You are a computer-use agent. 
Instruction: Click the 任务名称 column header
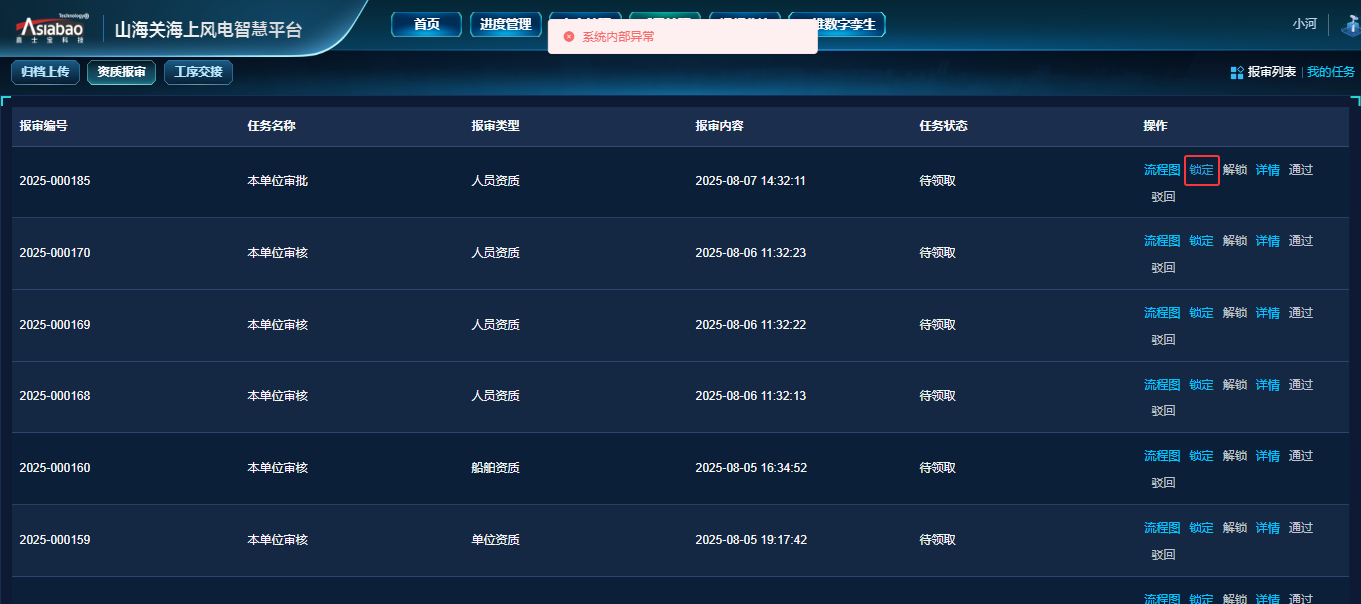coord(271,126)
